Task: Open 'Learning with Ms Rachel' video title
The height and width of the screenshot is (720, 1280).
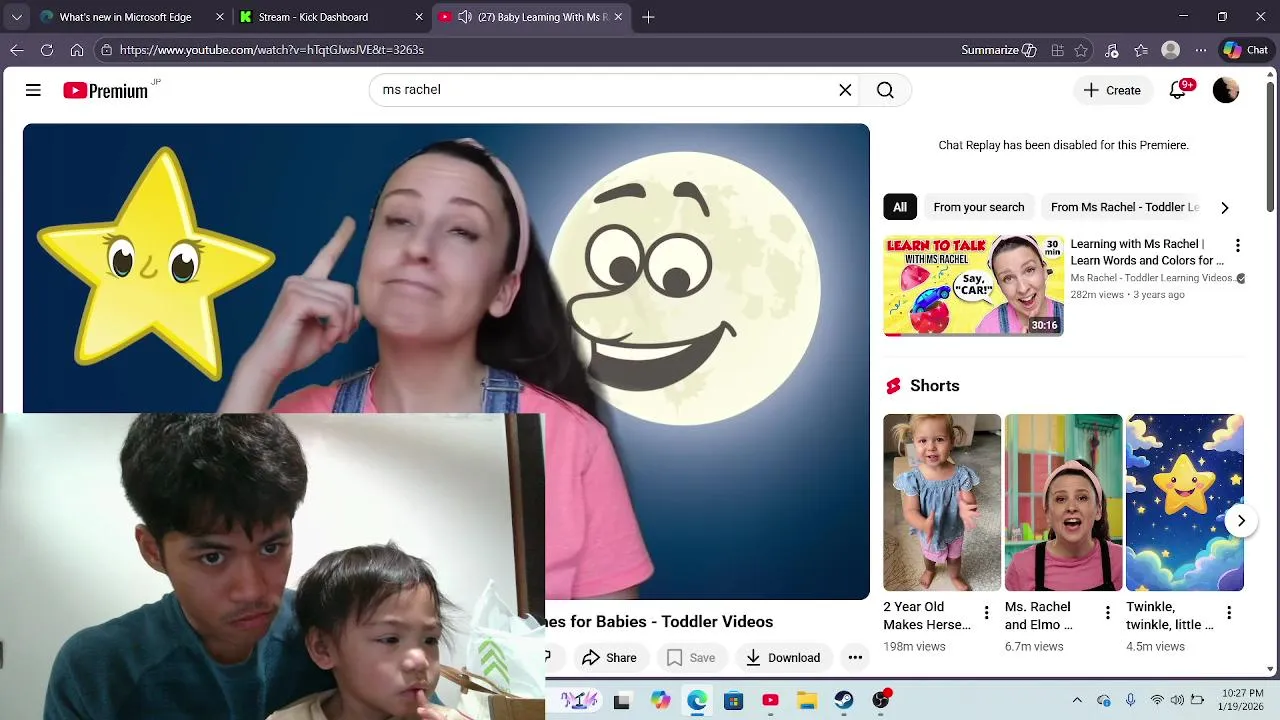Action: (x=1147, y=252)
